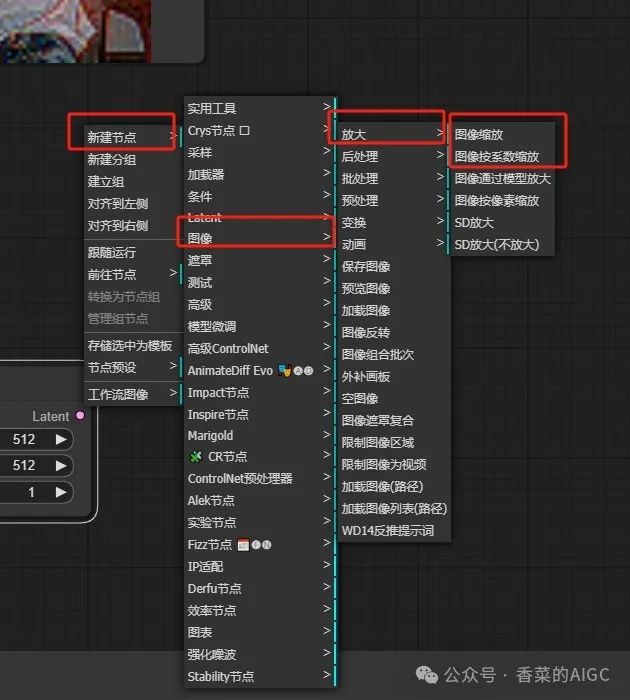Open the ControlNet预处理器 category
The width and height of the screenshot is (630, 700).
coord(259,478)
